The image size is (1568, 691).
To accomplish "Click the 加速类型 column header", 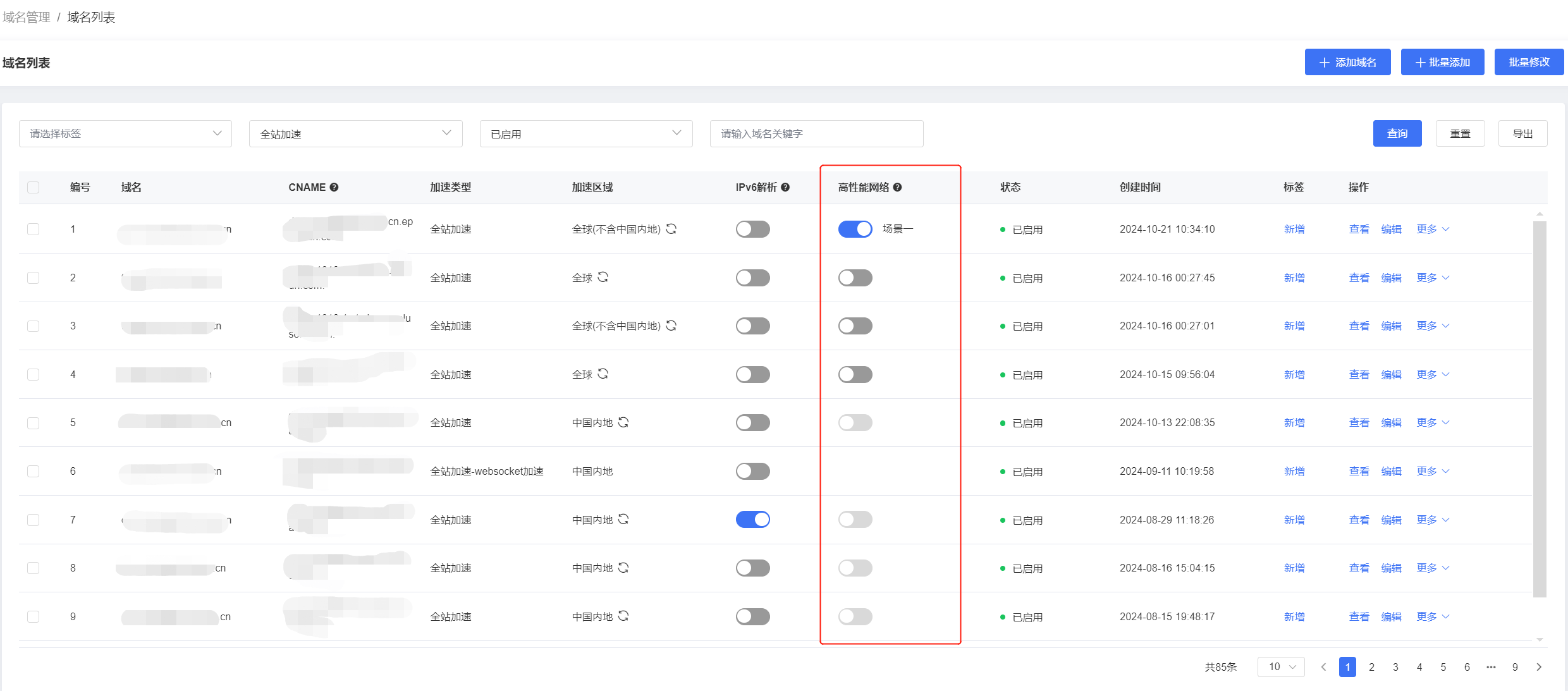I will [450, 187].
